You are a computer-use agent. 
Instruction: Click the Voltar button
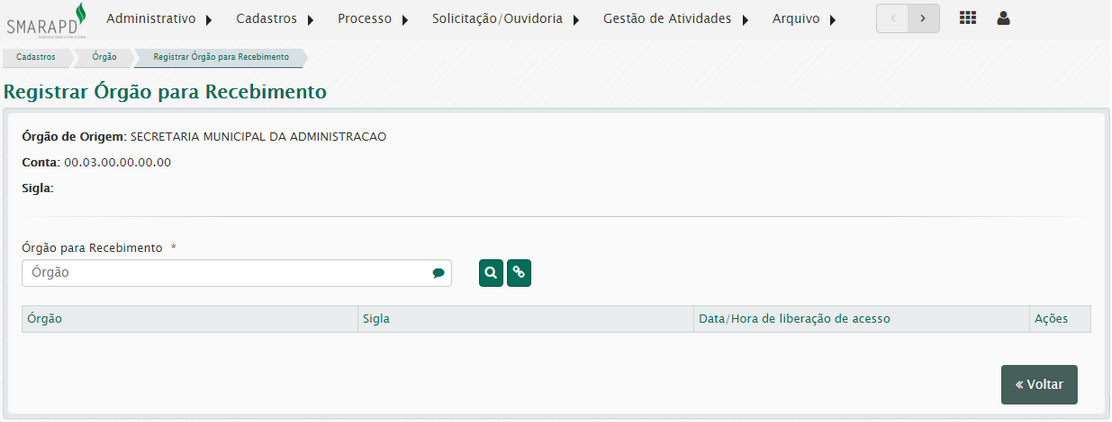click(x=1039, y=384)
